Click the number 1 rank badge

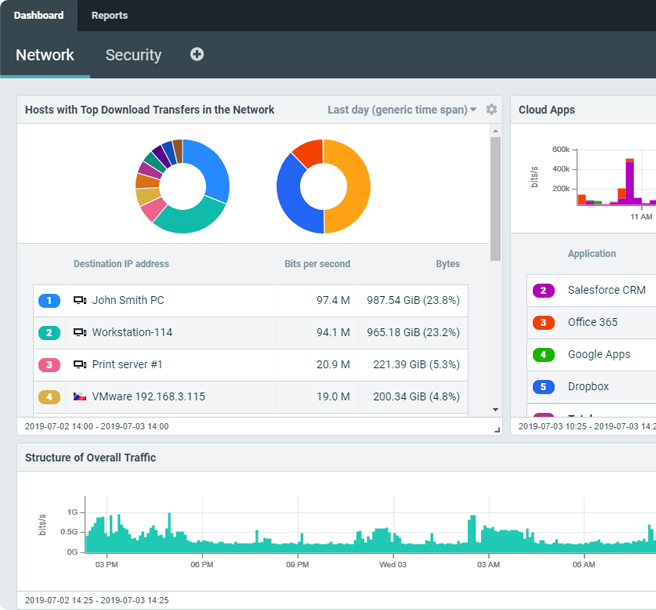pos(49,300)
